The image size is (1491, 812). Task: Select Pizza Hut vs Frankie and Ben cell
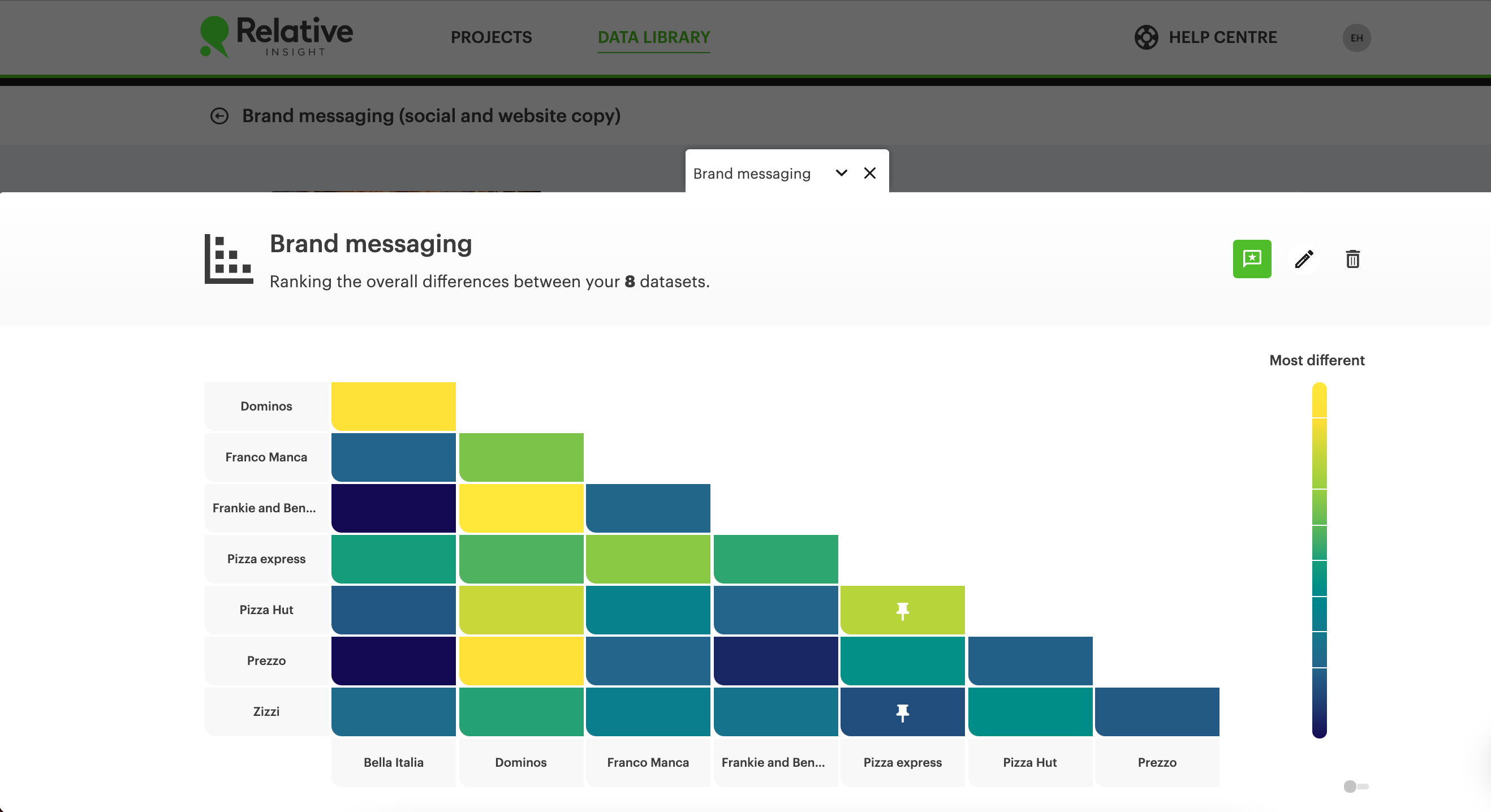pos(775,610)
